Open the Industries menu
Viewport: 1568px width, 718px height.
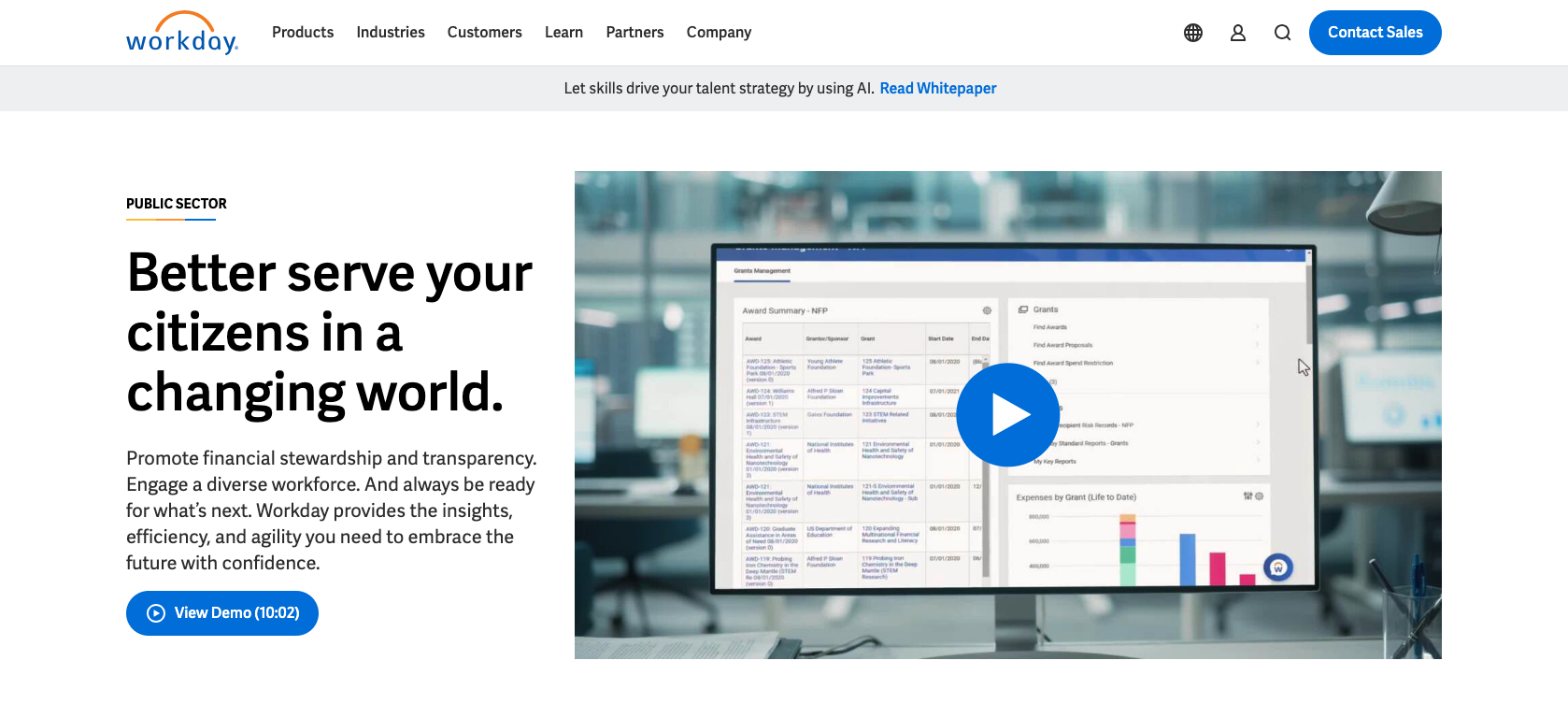click(391, 33)
